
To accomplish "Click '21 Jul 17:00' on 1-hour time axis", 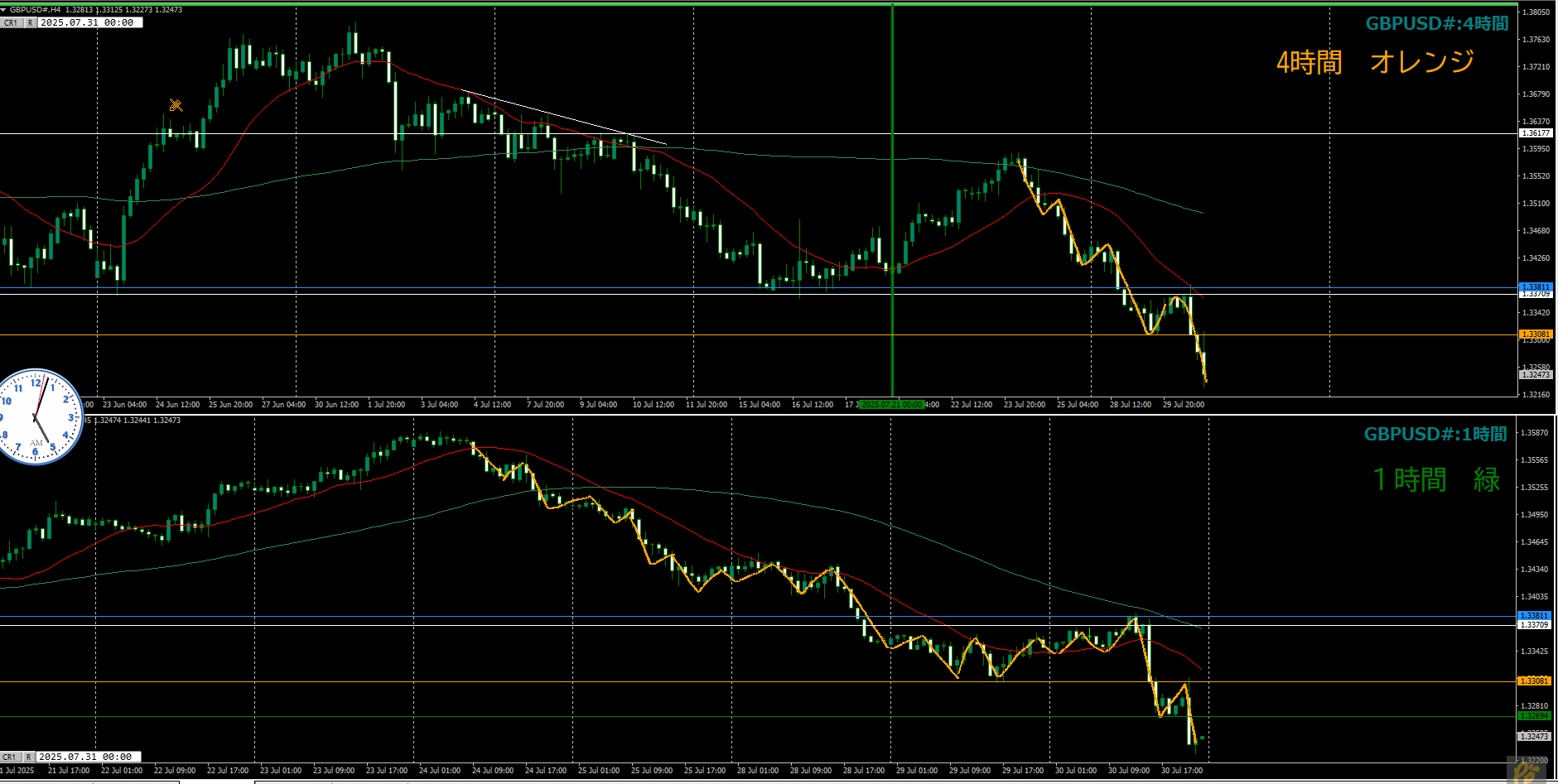I will click(x=69, y=771).
